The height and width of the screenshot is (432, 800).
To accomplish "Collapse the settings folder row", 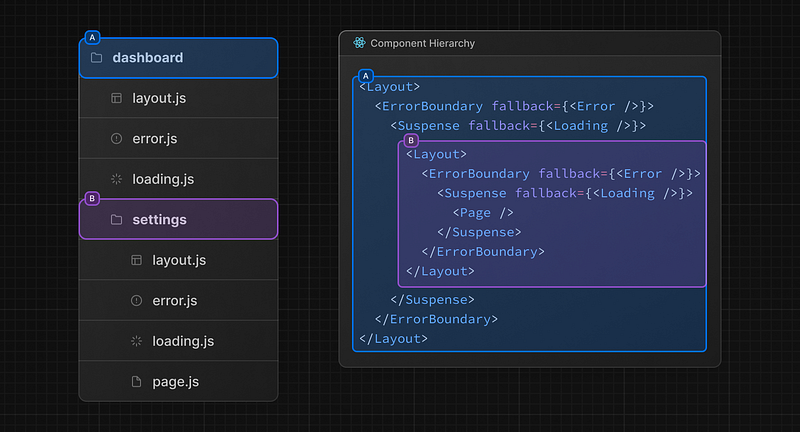I will 178,219.
